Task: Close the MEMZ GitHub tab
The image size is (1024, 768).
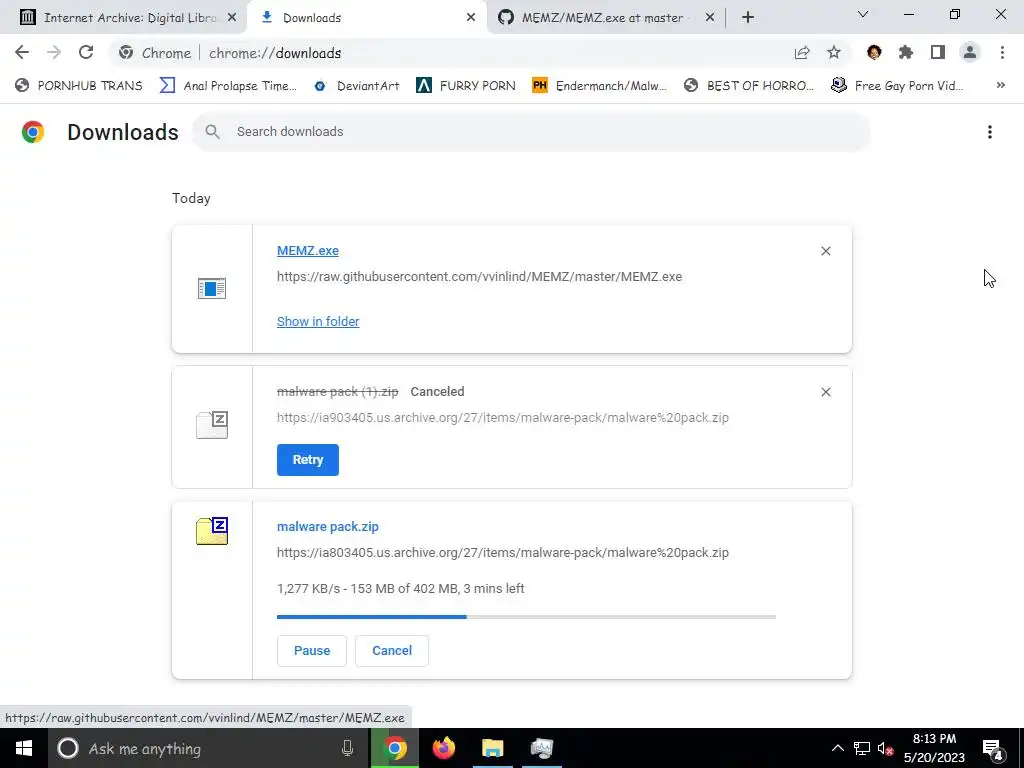Action: (710, 18)
